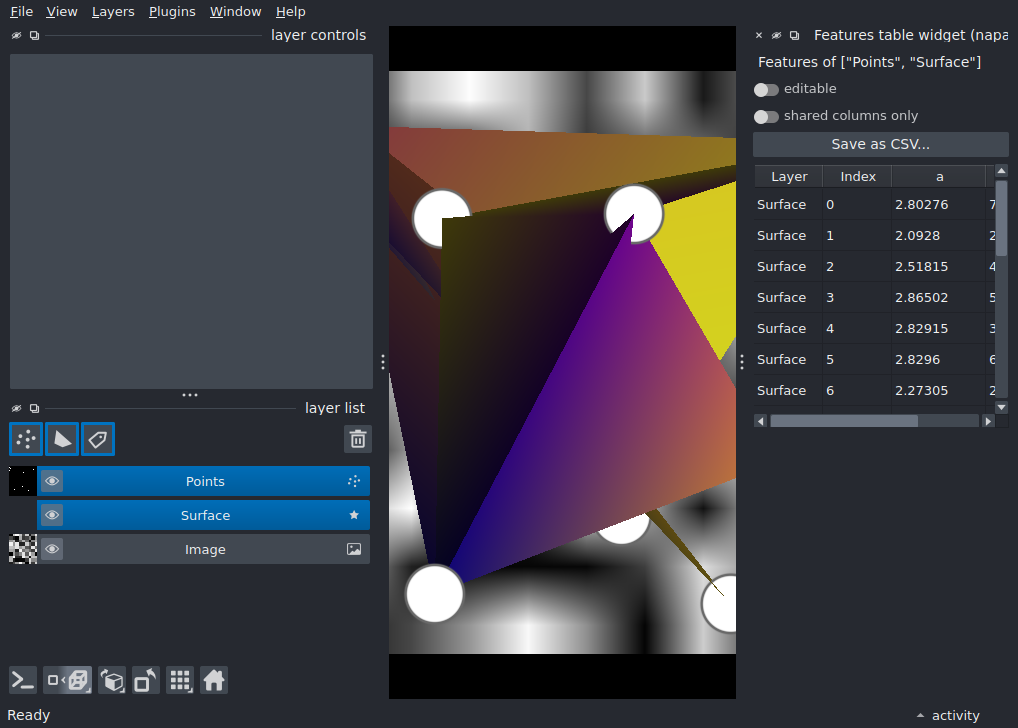Add a new labels layer
1018x728 pixels.
click(x=98, y=440)
